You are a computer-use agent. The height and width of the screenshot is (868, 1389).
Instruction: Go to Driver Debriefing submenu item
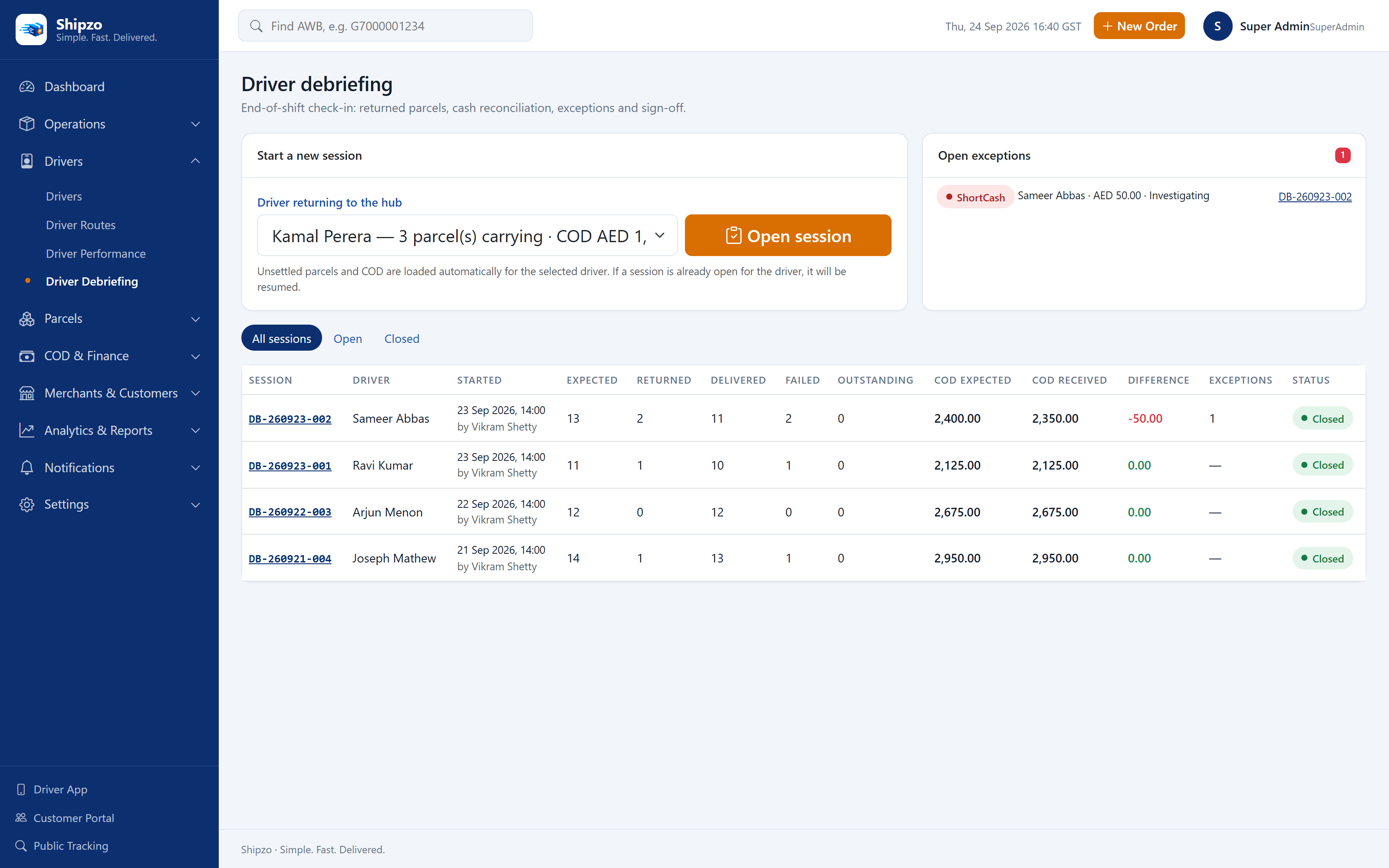click(92, 281)
